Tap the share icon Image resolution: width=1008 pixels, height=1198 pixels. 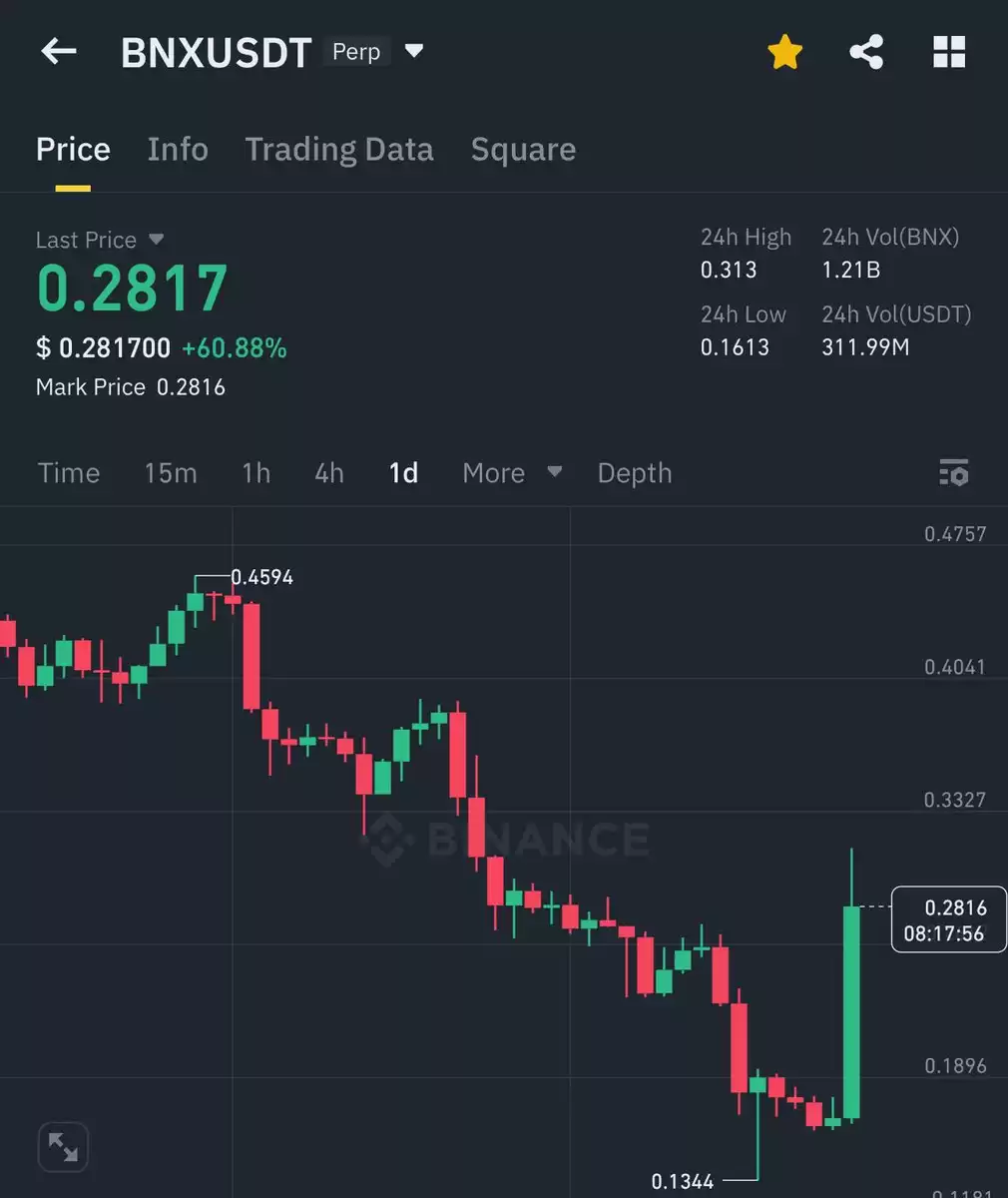click(866, 52)
